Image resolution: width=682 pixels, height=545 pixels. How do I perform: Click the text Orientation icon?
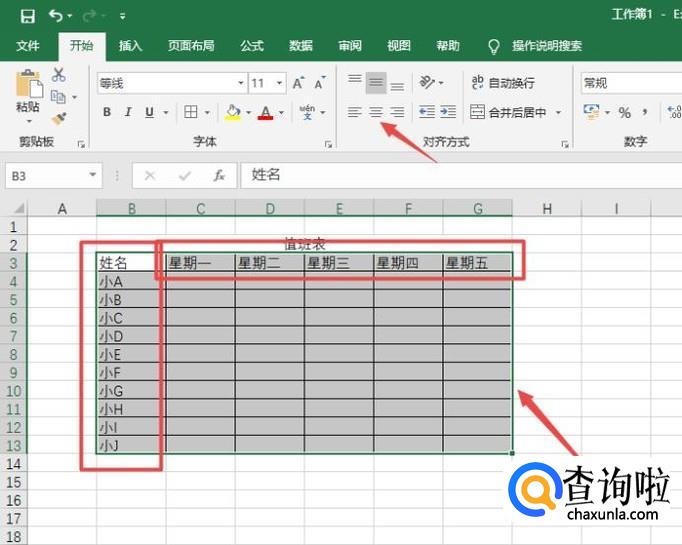pos(428,82)
